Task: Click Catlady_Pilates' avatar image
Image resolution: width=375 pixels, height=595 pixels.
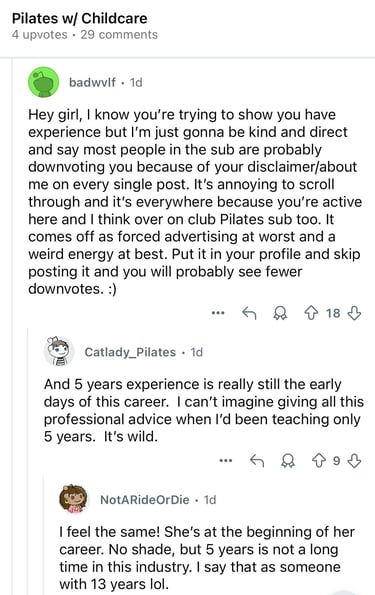Action: click(x=58, y=351)
